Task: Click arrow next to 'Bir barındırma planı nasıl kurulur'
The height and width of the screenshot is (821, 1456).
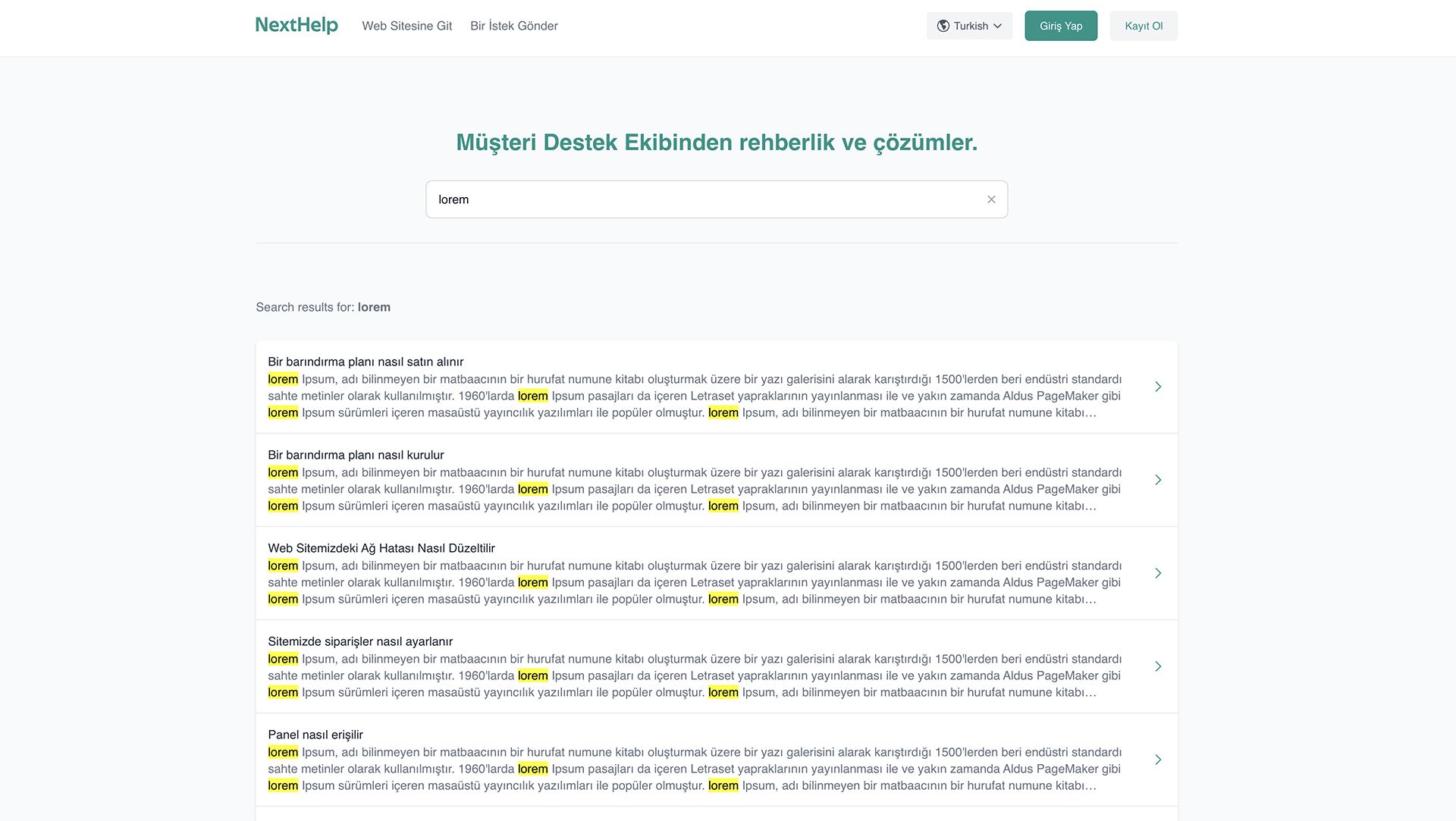Action: pyautogui.click(x=1158, y=480)
